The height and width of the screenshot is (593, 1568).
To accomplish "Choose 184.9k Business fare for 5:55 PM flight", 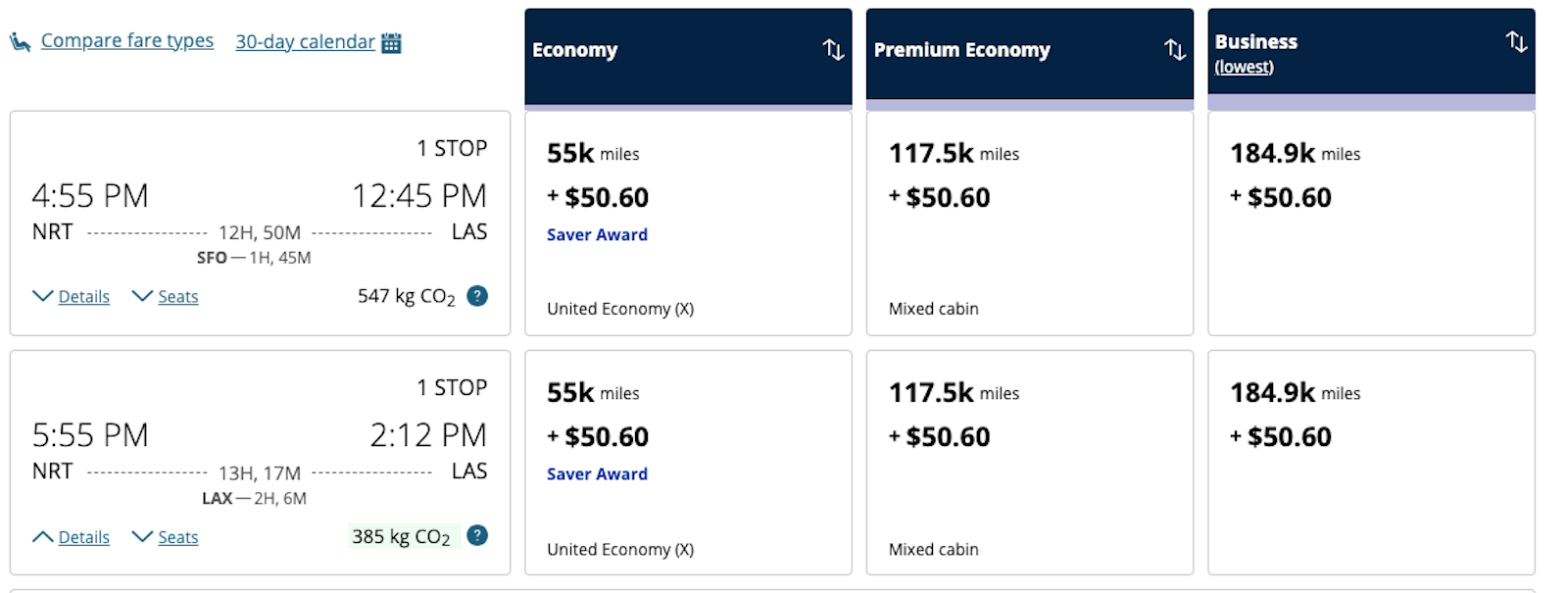I will 1371,463.
